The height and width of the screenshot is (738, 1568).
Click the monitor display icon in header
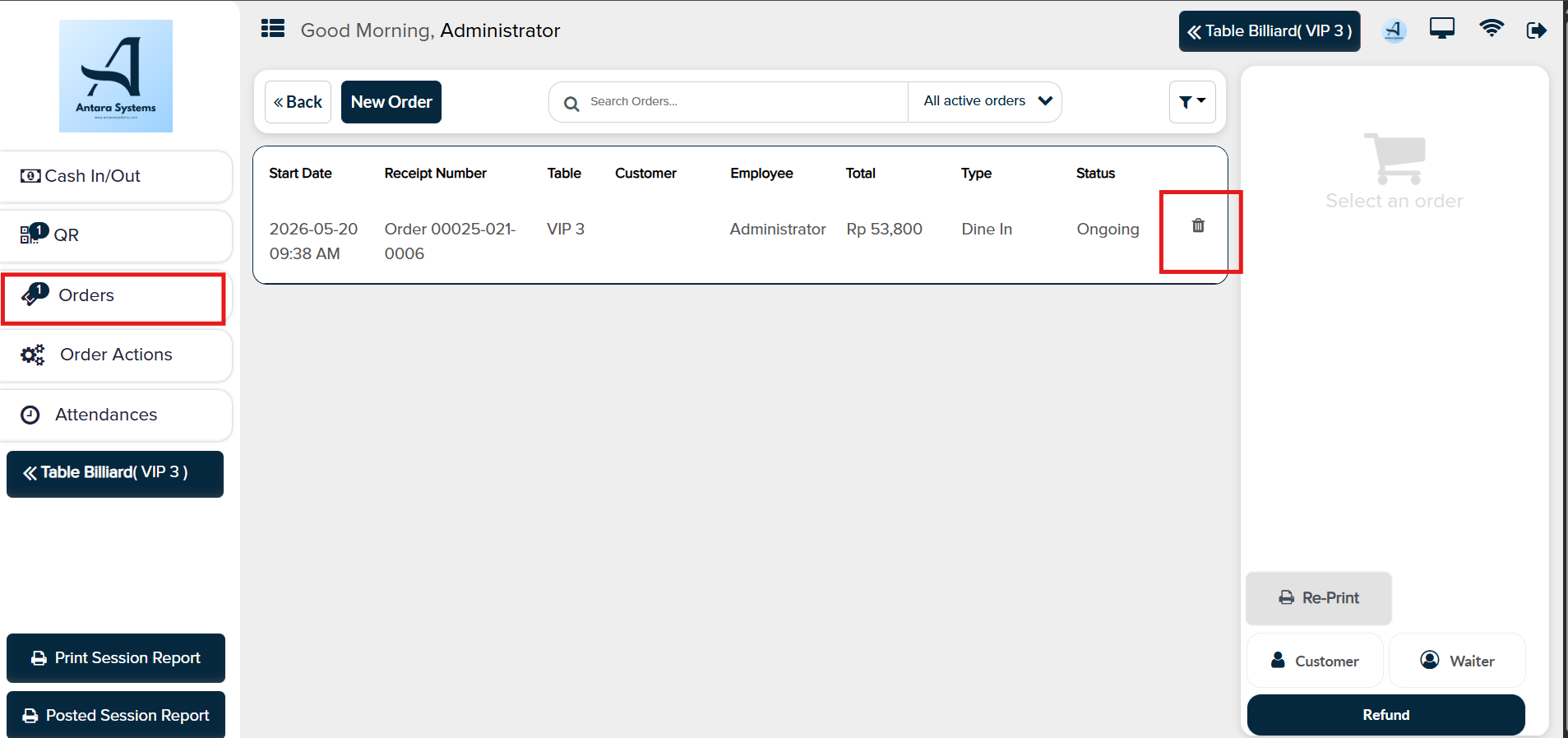coord(1442,29)
